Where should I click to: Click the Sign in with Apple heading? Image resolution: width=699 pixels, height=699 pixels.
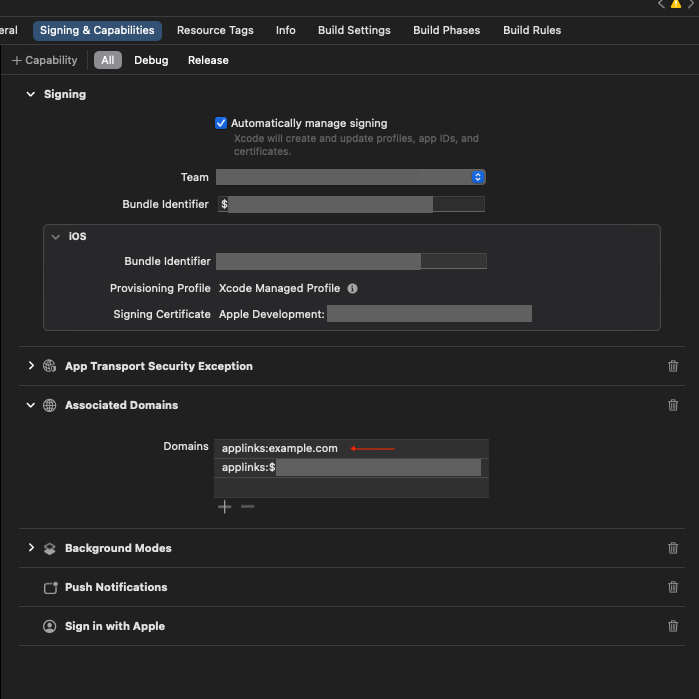click(115, 626)
